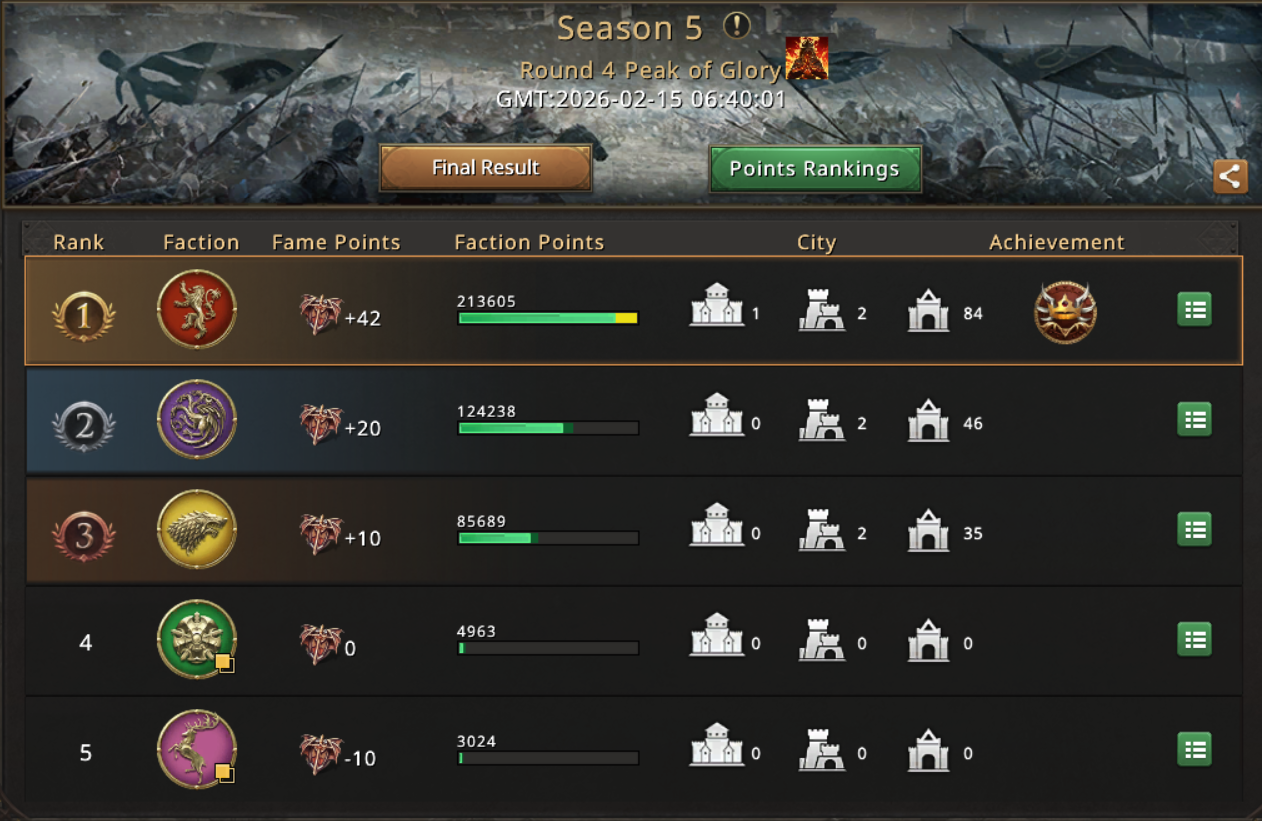
Task: Click the green rose faction emblem
Action: tap(197, 640)
